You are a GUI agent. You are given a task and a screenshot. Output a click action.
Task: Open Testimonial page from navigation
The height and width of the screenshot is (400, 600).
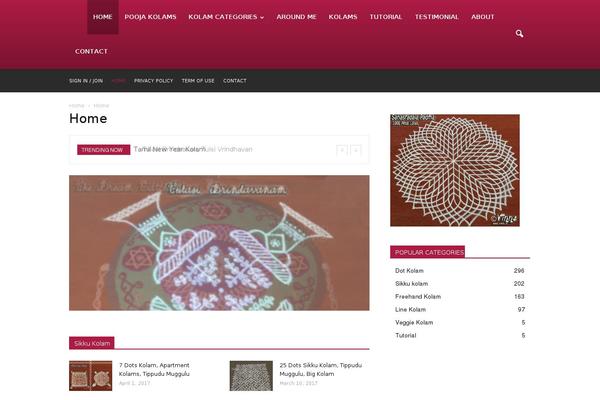437,17
